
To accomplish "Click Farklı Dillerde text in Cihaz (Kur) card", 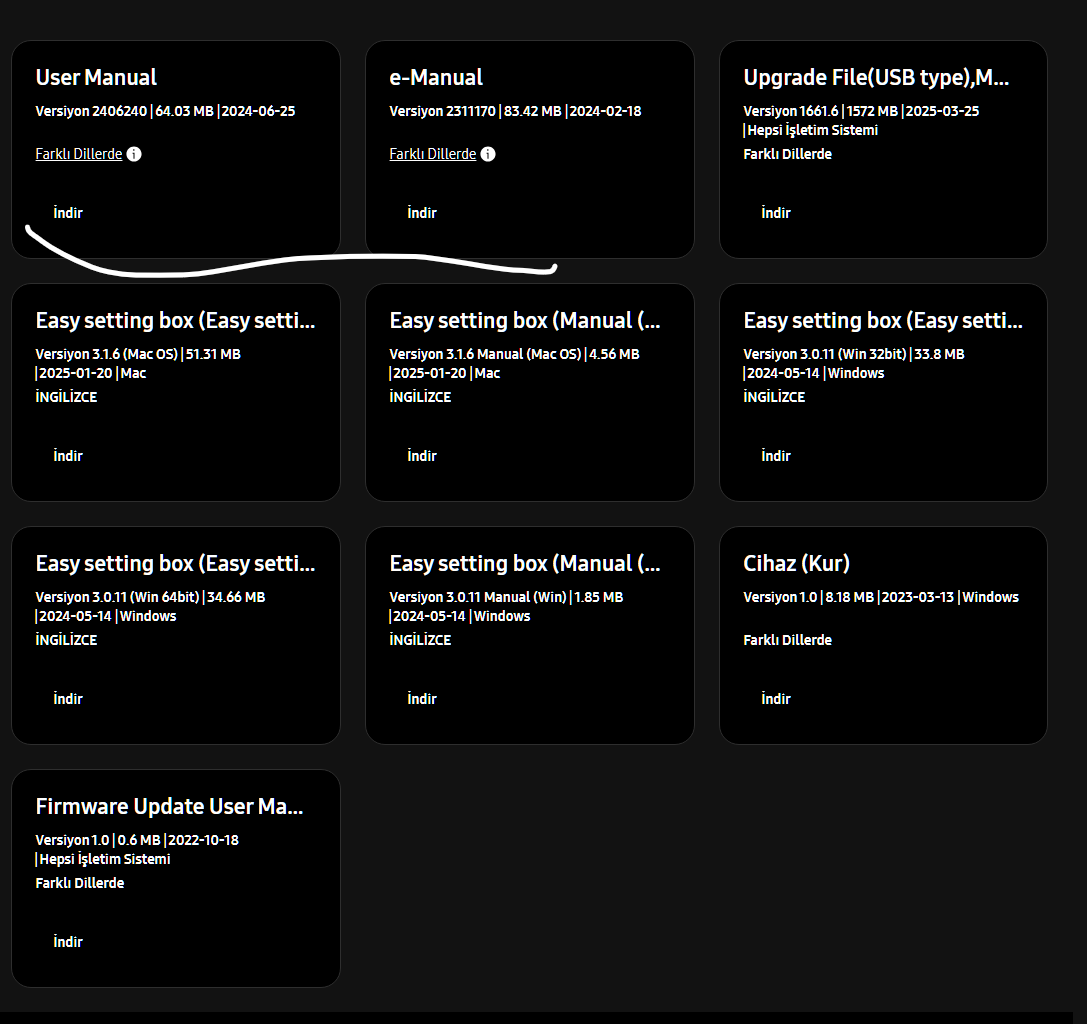I will click(787, 640).
